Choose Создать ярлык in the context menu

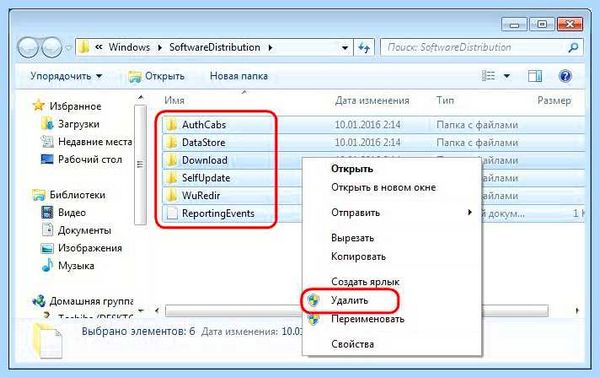tap(365, 282)
